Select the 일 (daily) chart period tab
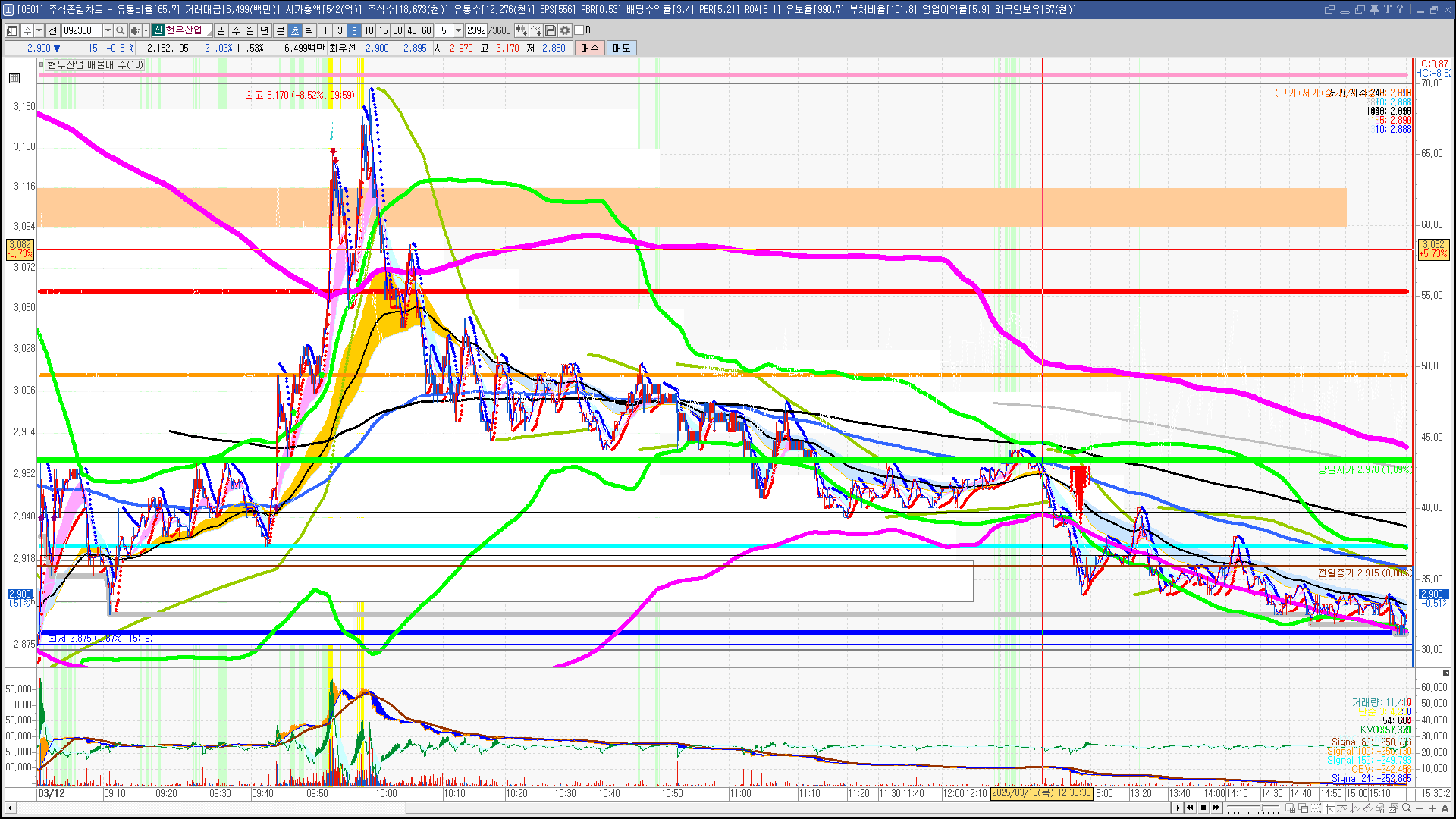 click(221, 30)
